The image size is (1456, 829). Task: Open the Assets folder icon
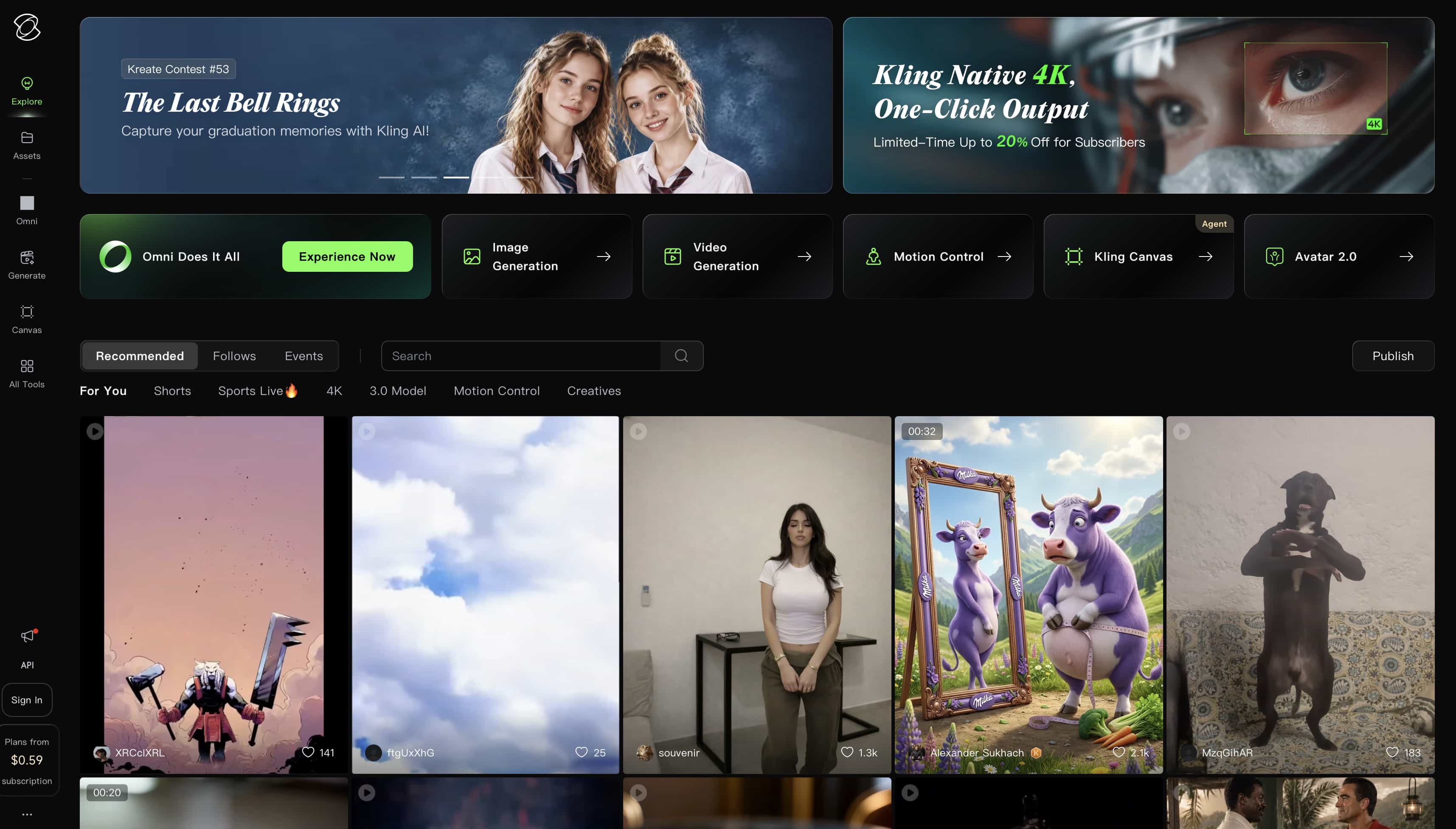(27, 138)
